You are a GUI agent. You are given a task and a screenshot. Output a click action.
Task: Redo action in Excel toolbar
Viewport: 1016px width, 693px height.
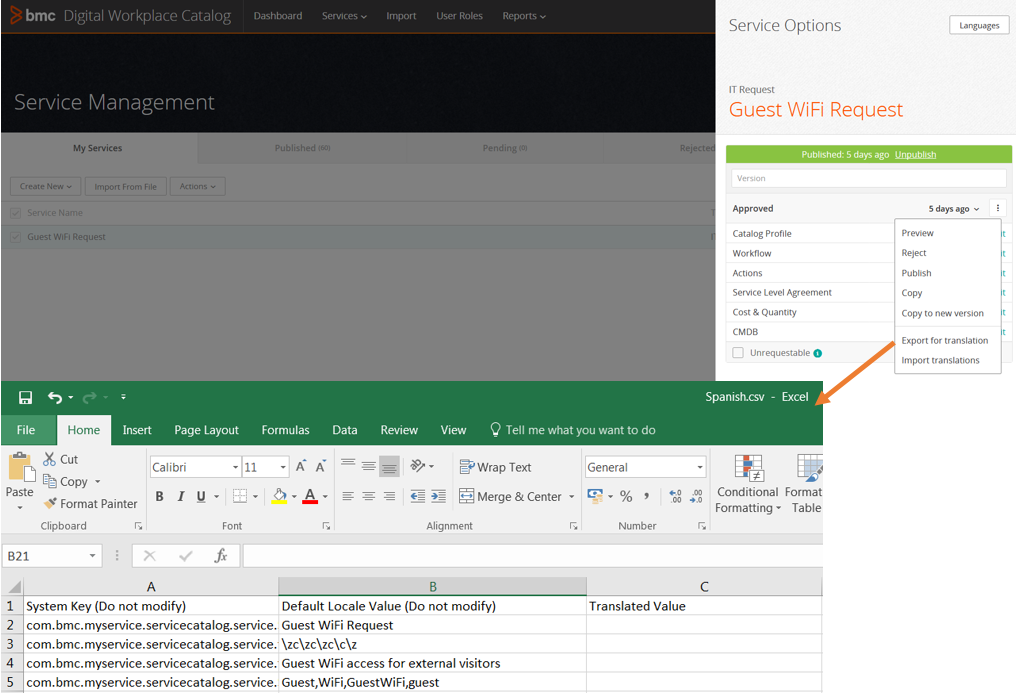pos(89,397)
